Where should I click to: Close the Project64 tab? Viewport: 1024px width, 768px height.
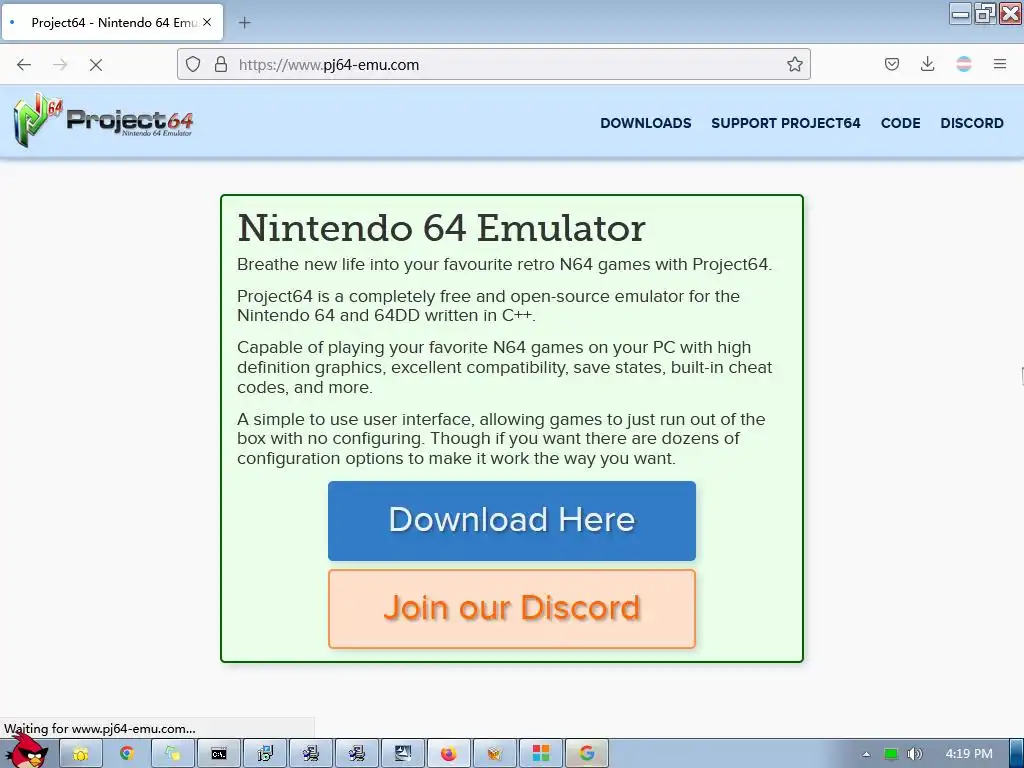point(207,22)
